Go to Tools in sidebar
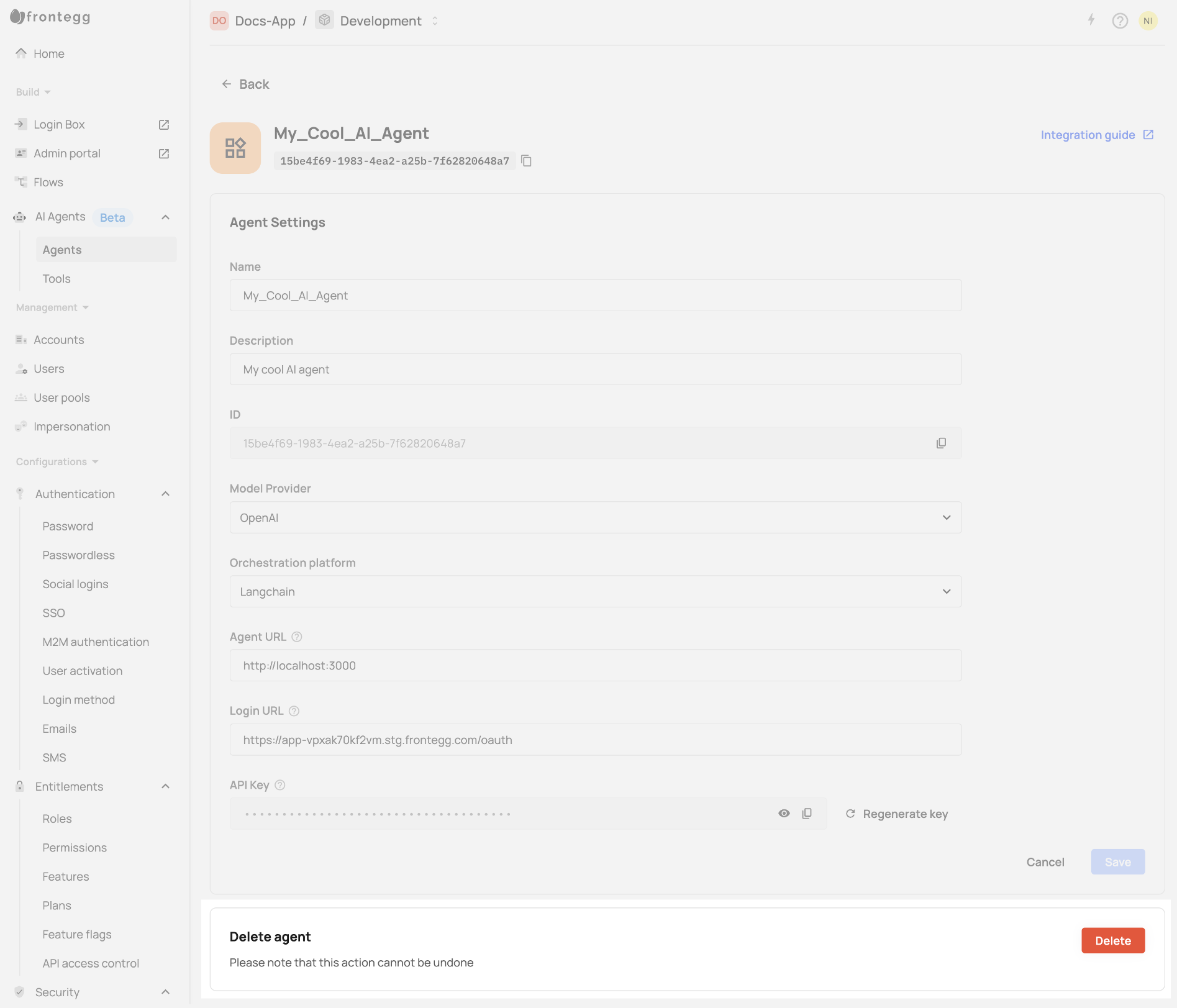1177x1008 pixels. [x=57, y=279]
